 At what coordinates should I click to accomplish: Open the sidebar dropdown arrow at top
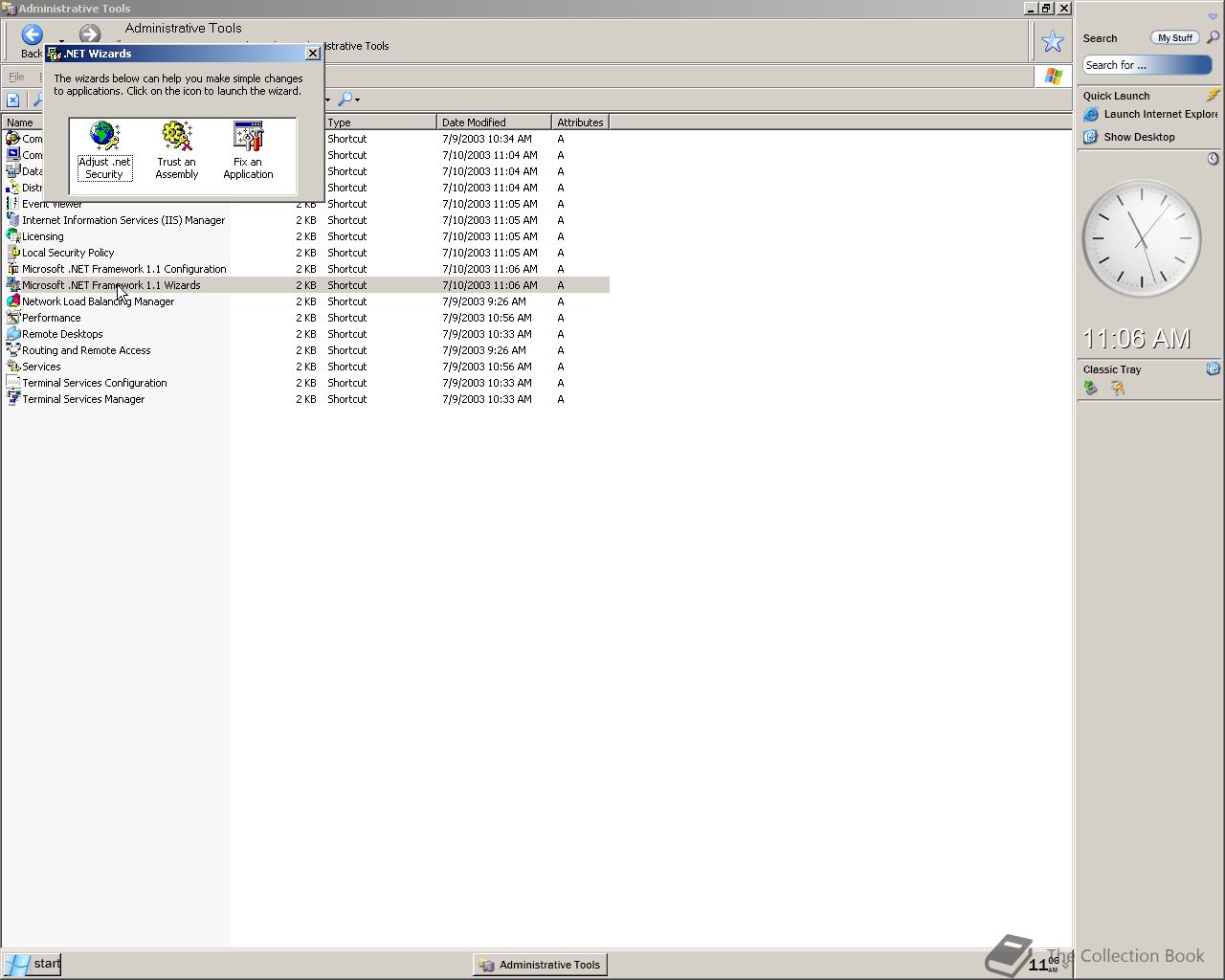pos(1213,16)
